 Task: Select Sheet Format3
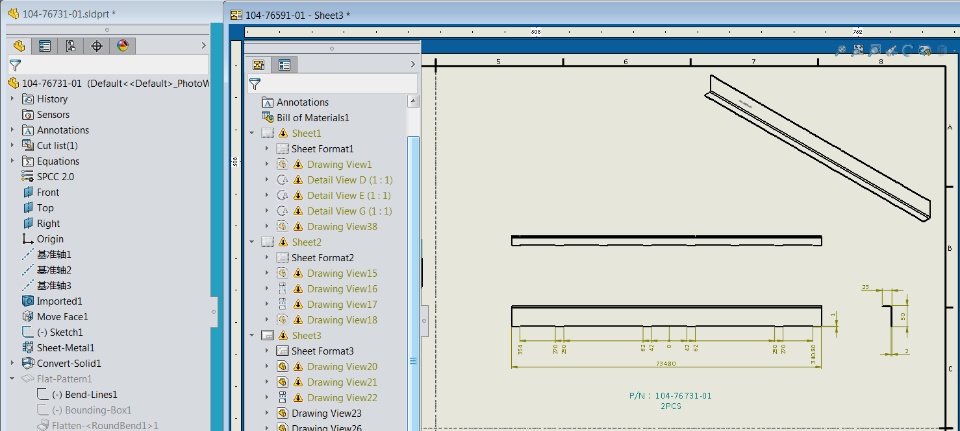(x=322, y=351)
